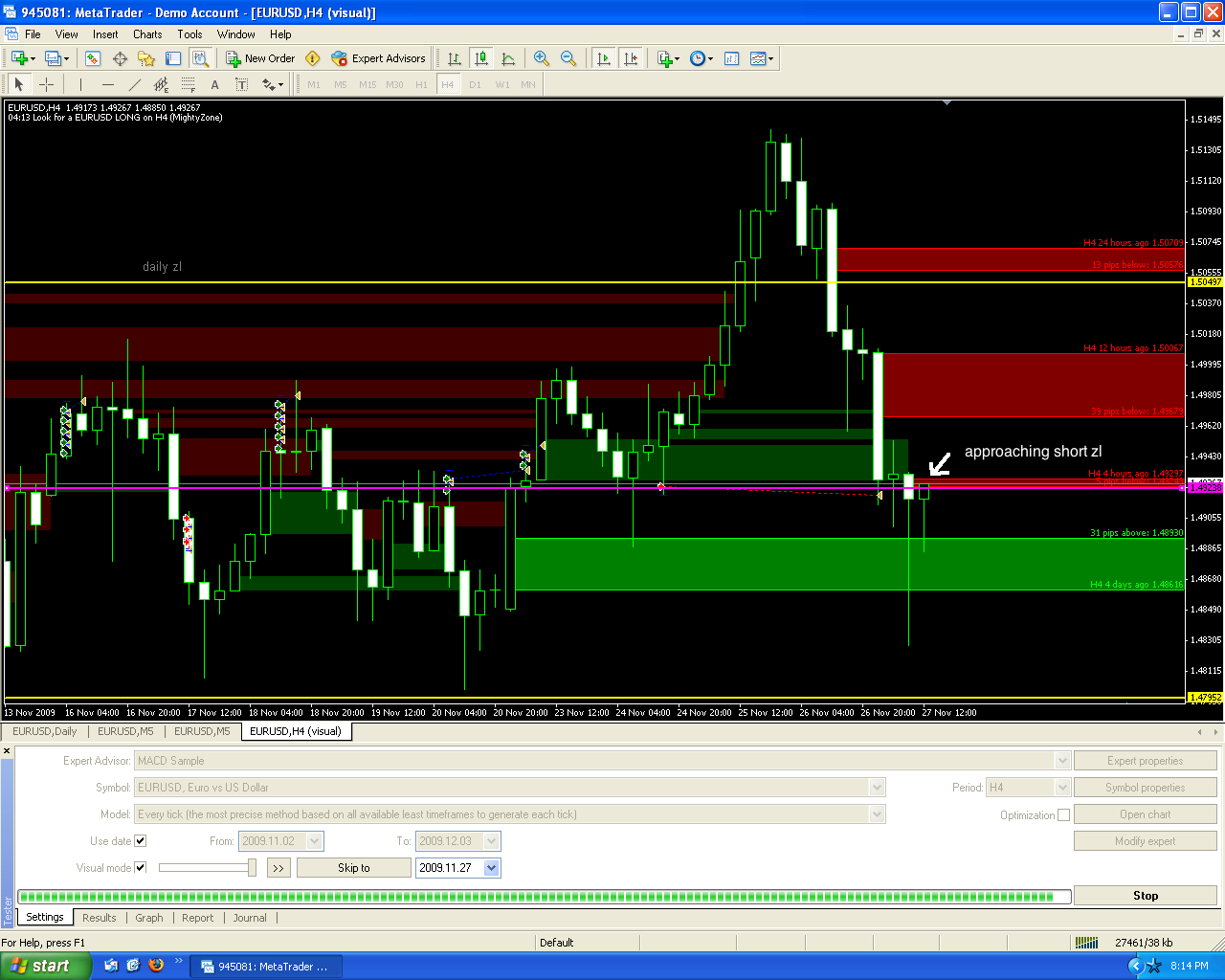Switch chart to line chart style
This screenshot has height=980, width=1225.
508,58
